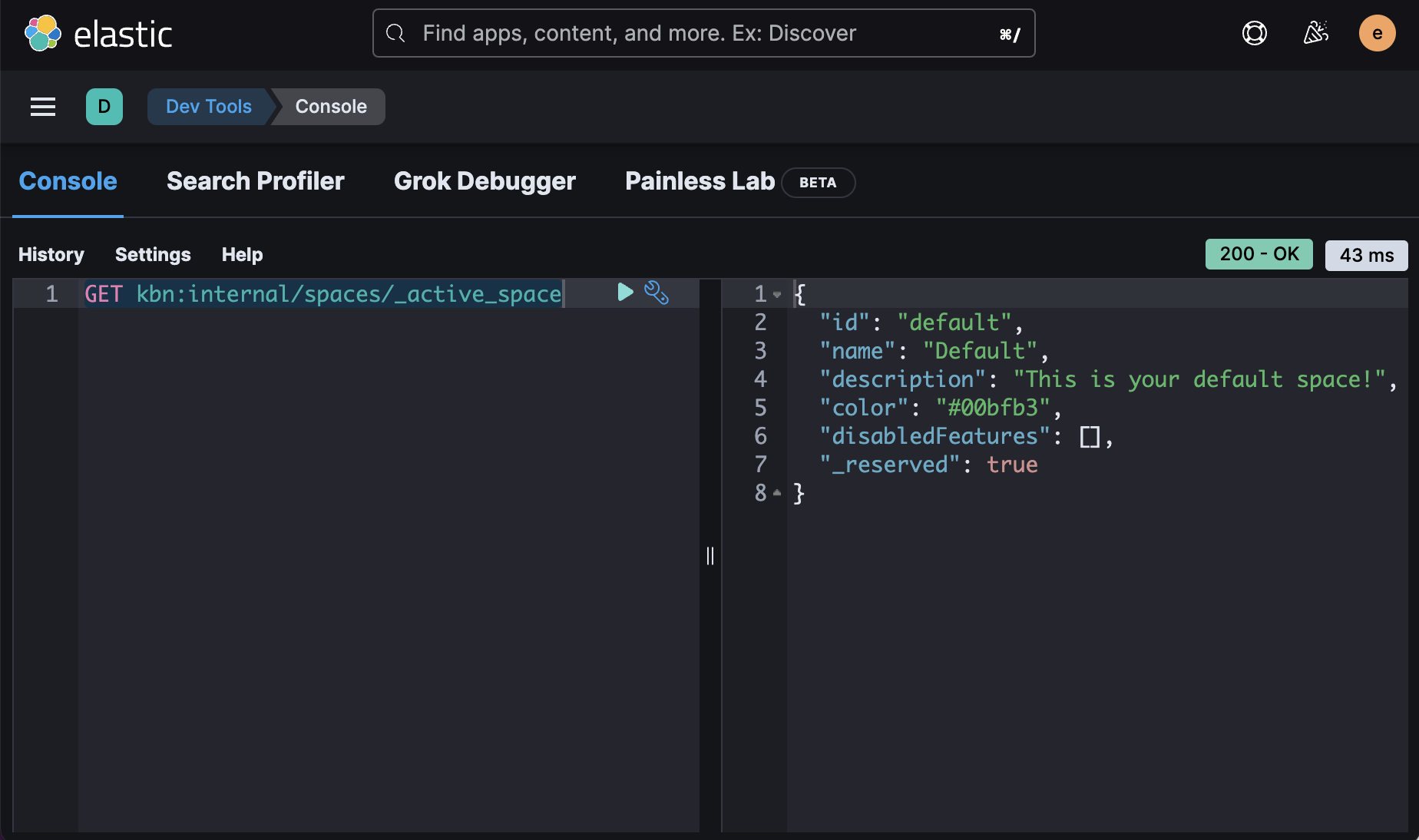The image size is (1419, 840).
Task: Open the Painless Lab tab
Action: tap(698, 181)
